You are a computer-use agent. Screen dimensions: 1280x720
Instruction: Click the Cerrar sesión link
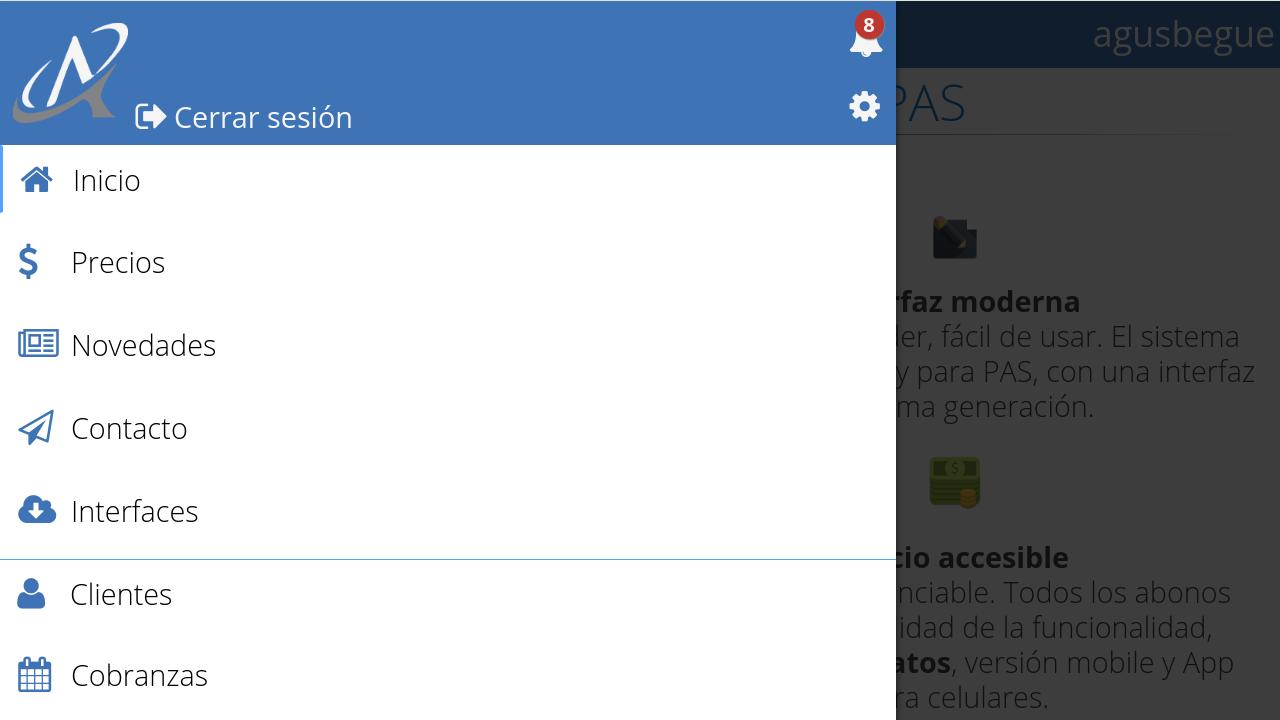point(244,117)
